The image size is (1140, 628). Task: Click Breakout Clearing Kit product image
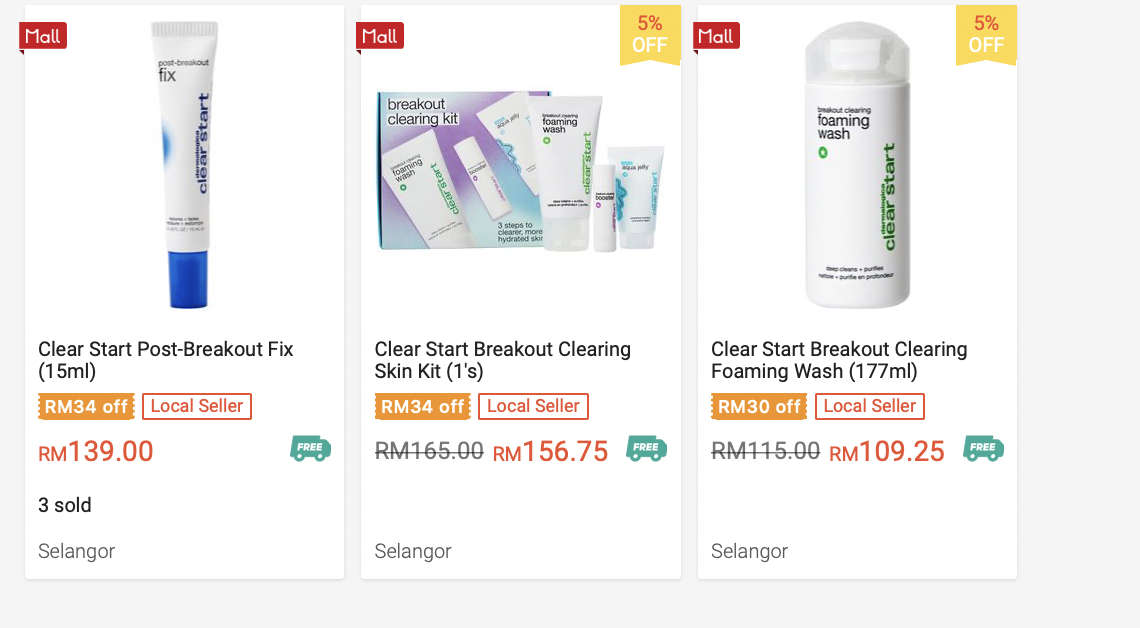(520, 170)
